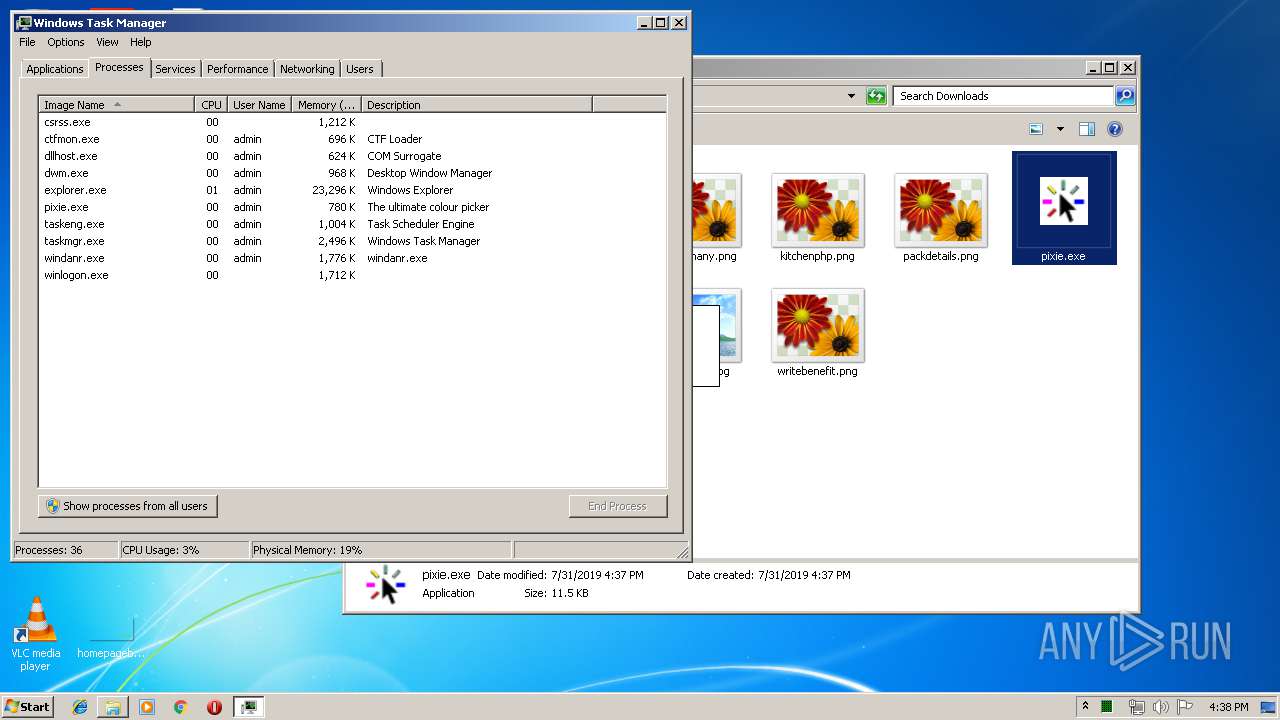Select the explorer.exe process row
The height and width of the screenshot is (720, 1280).
(x=352, y=190)
